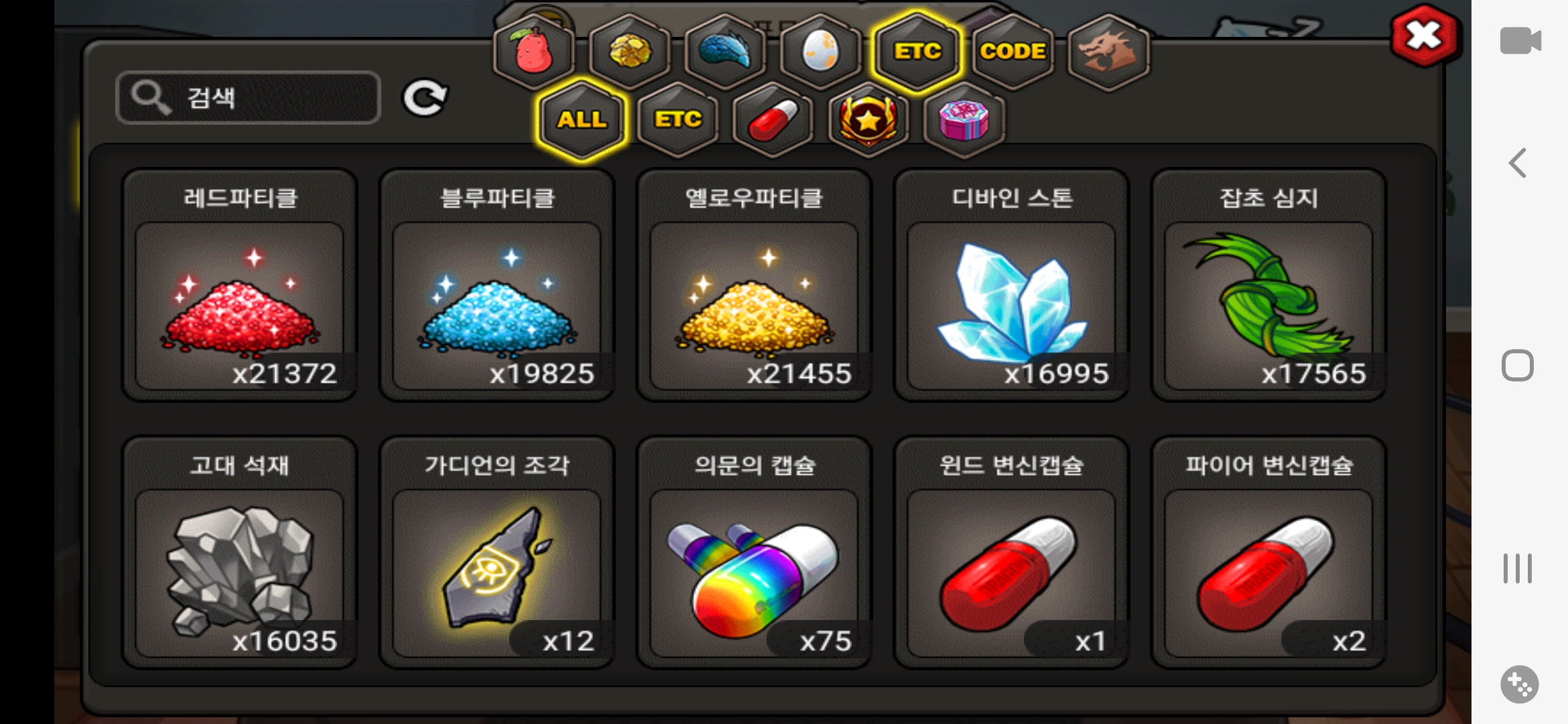The image size is (1568, 724).
Task: Filter by pink gift box sub-category
Action: pos(964,119)
